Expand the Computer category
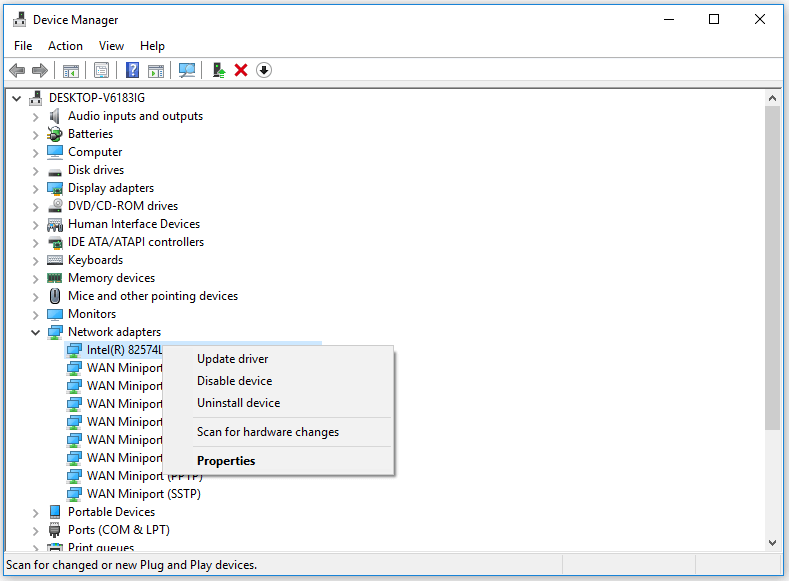The image size is (789, 581). [35, 153]
